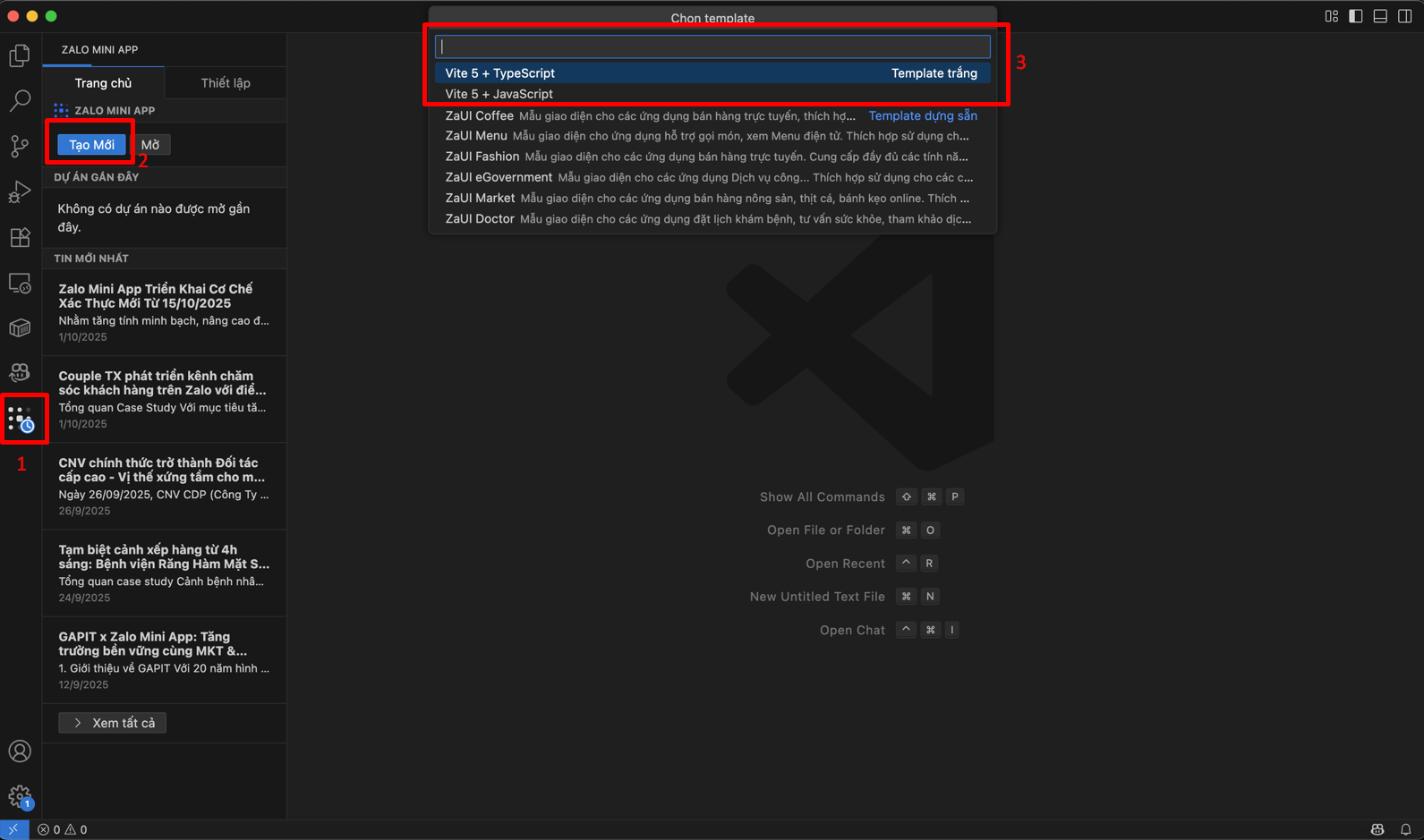Open Source Control view icon
Viewport: 1424px width, 840px height.
point(20,146)
